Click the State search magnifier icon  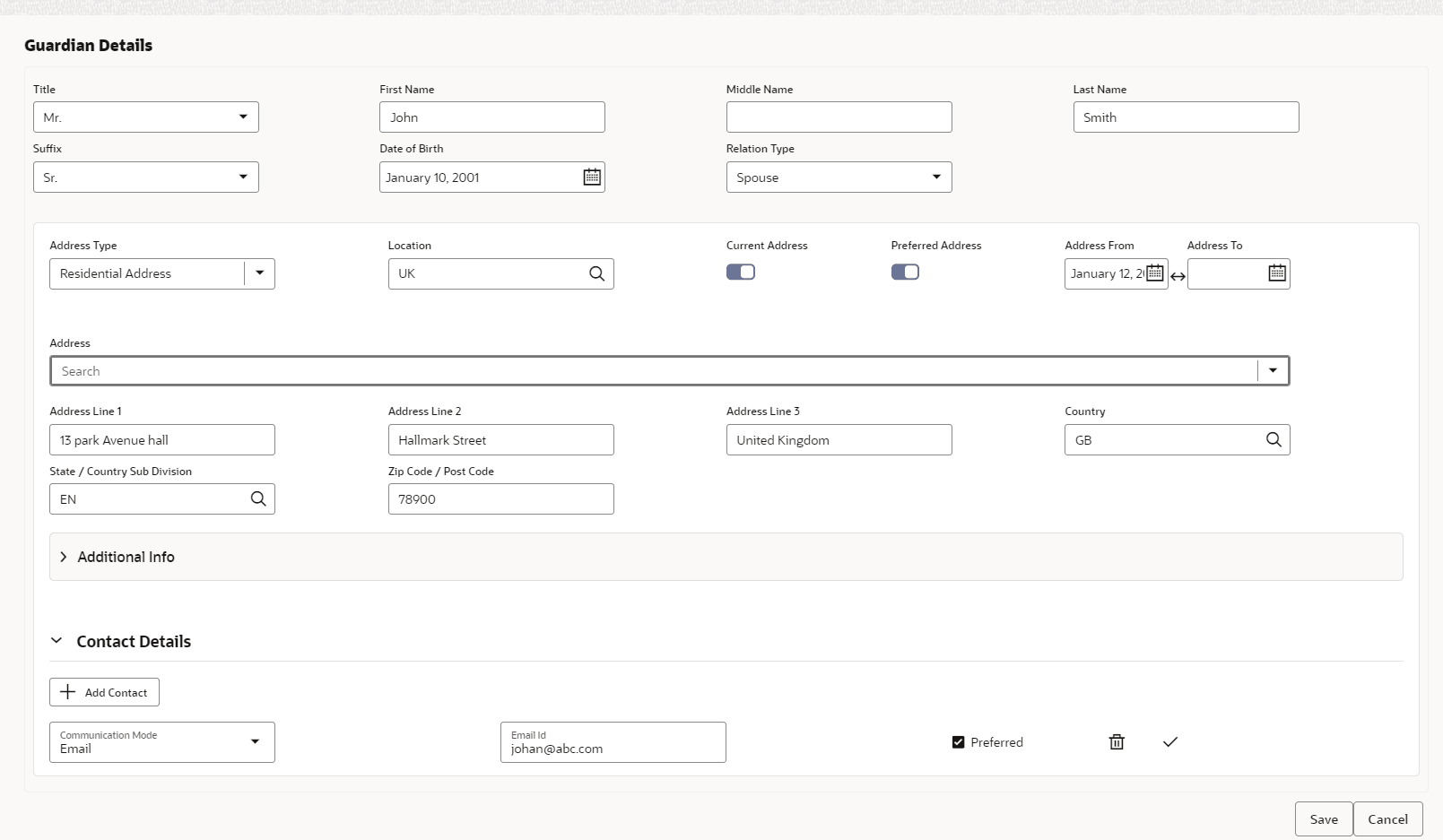click(x=258, y=499)
